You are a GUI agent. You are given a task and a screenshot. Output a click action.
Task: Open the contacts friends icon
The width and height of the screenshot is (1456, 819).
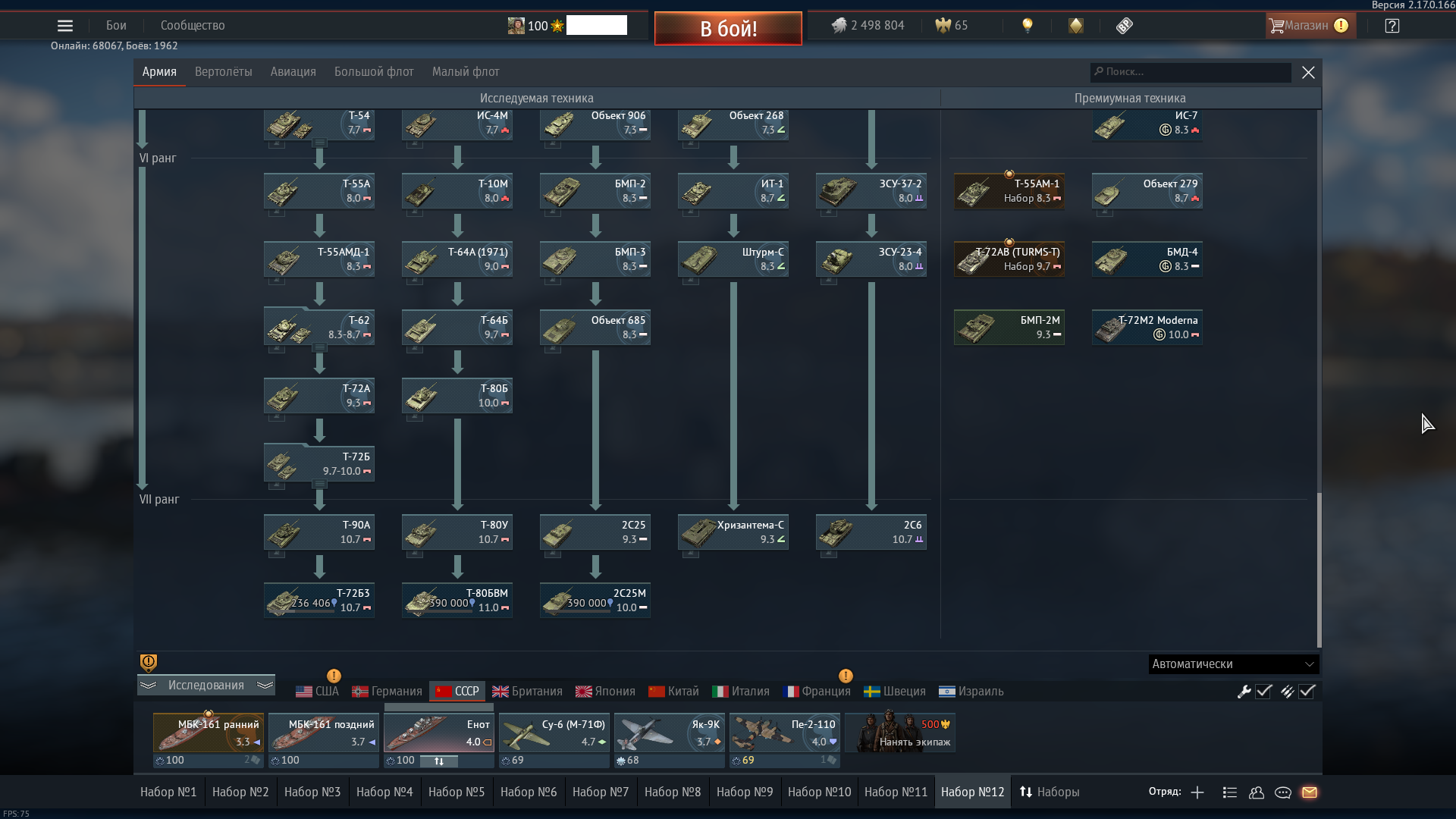(x=1257, y=792)
